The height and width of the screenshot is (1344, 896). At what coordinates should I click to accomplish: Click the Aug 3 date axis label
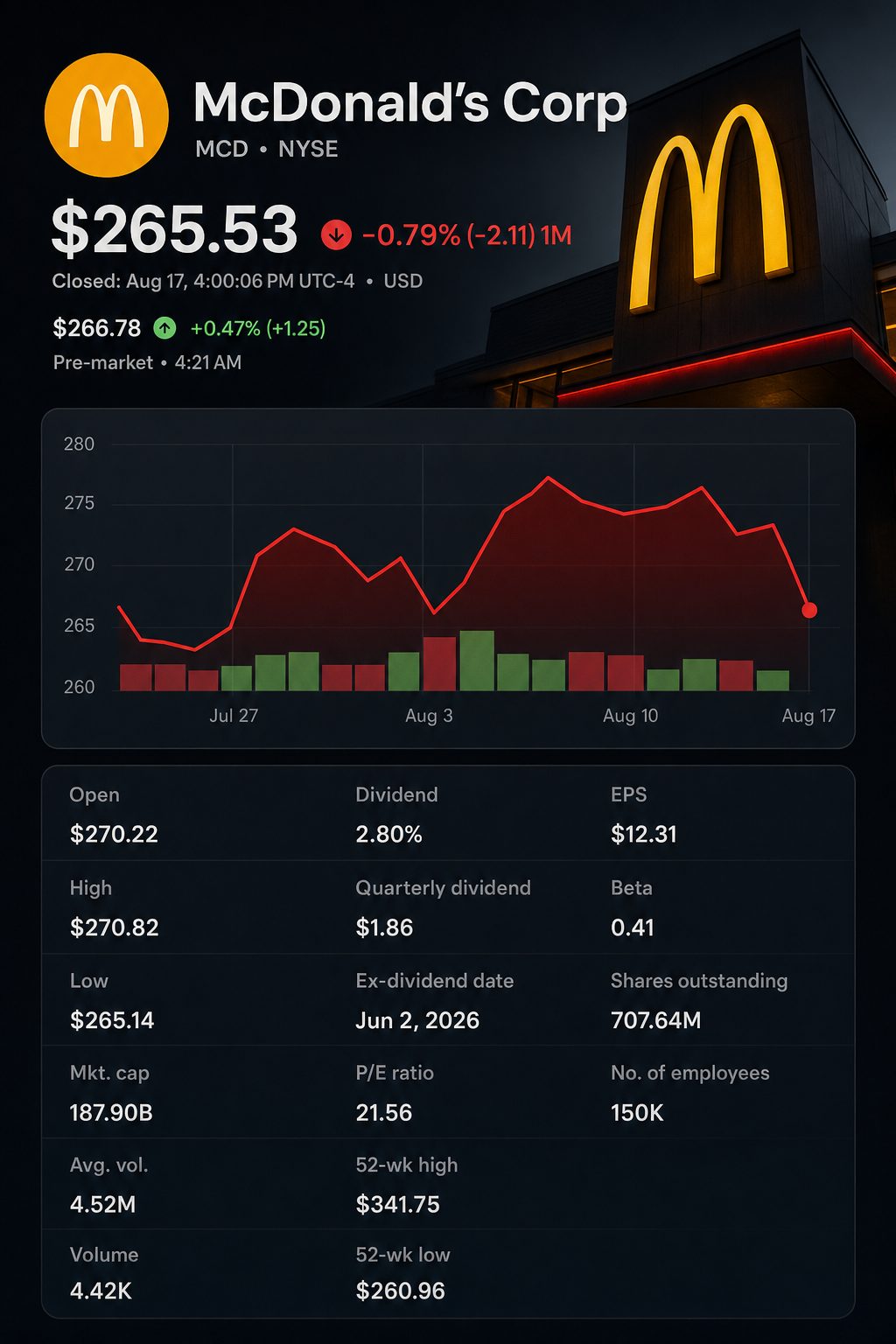[x=429, y=716]
